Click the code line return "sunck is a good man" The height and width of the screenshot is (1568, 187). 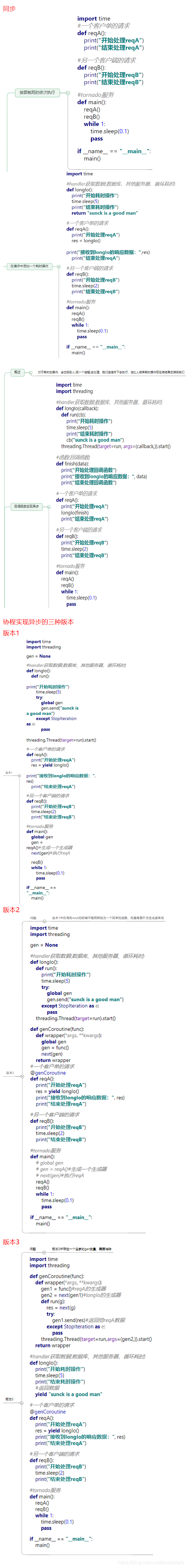pyautogui.click(x=105, y=213)
